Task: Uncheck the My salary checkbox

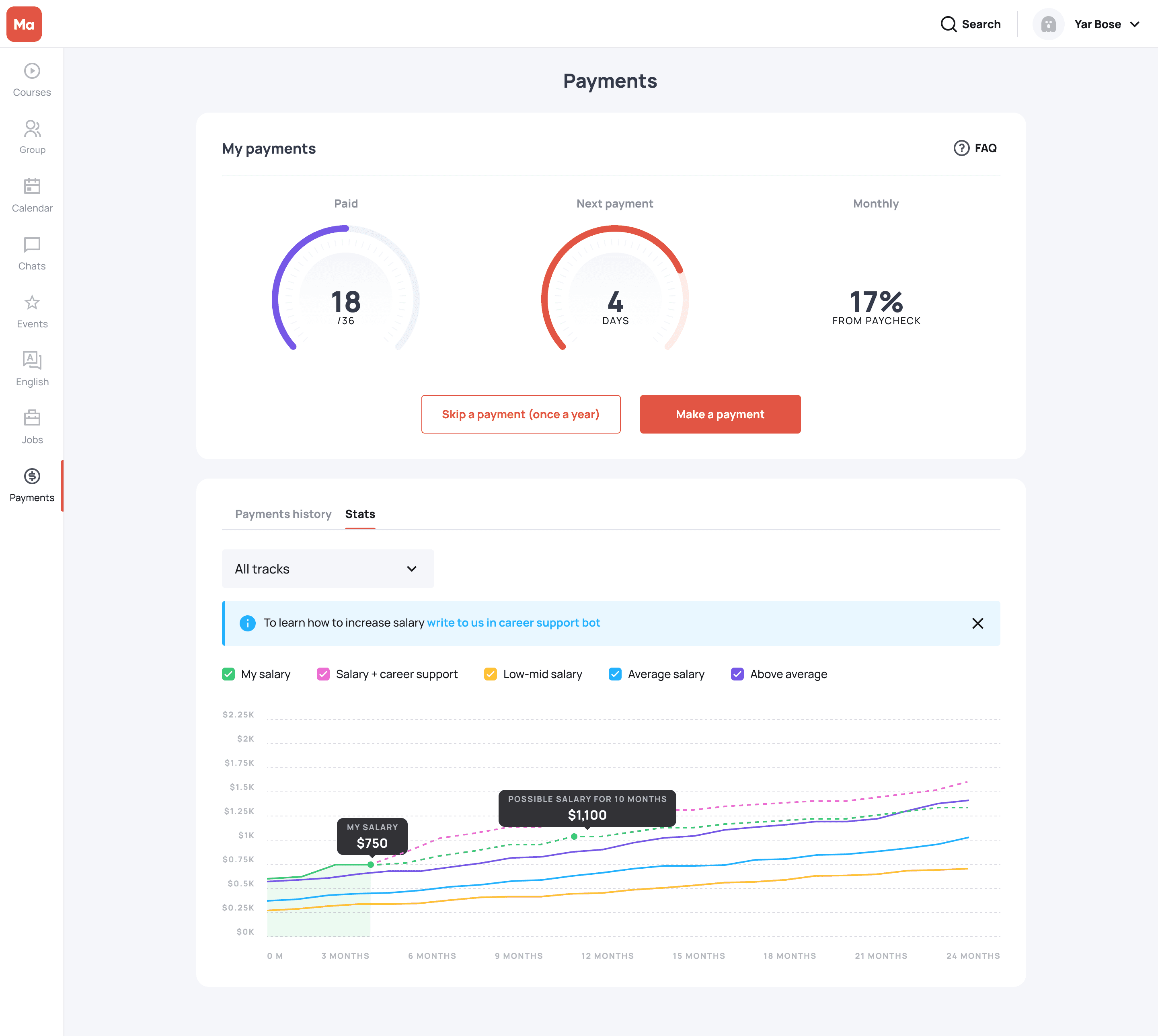Action: click(x=228, y=674)
